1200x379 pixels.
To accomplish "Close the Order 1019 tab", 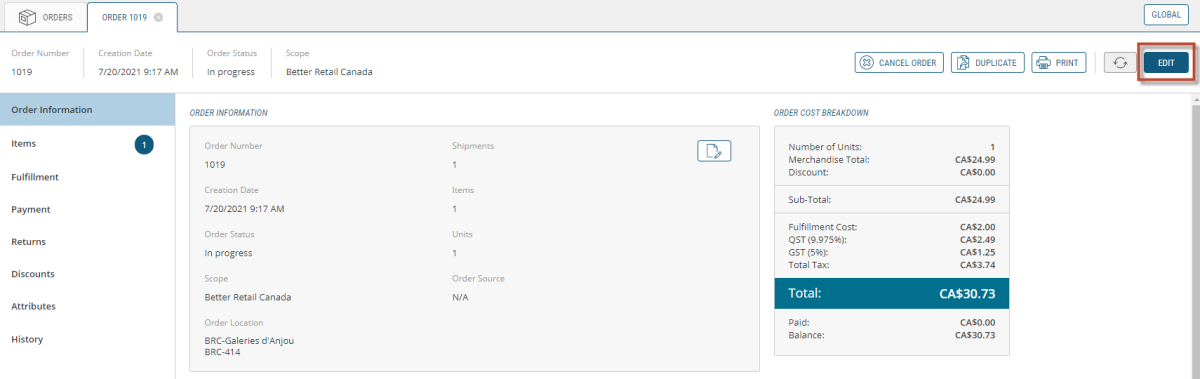I will pyautogui.click(x=158, y=17).
